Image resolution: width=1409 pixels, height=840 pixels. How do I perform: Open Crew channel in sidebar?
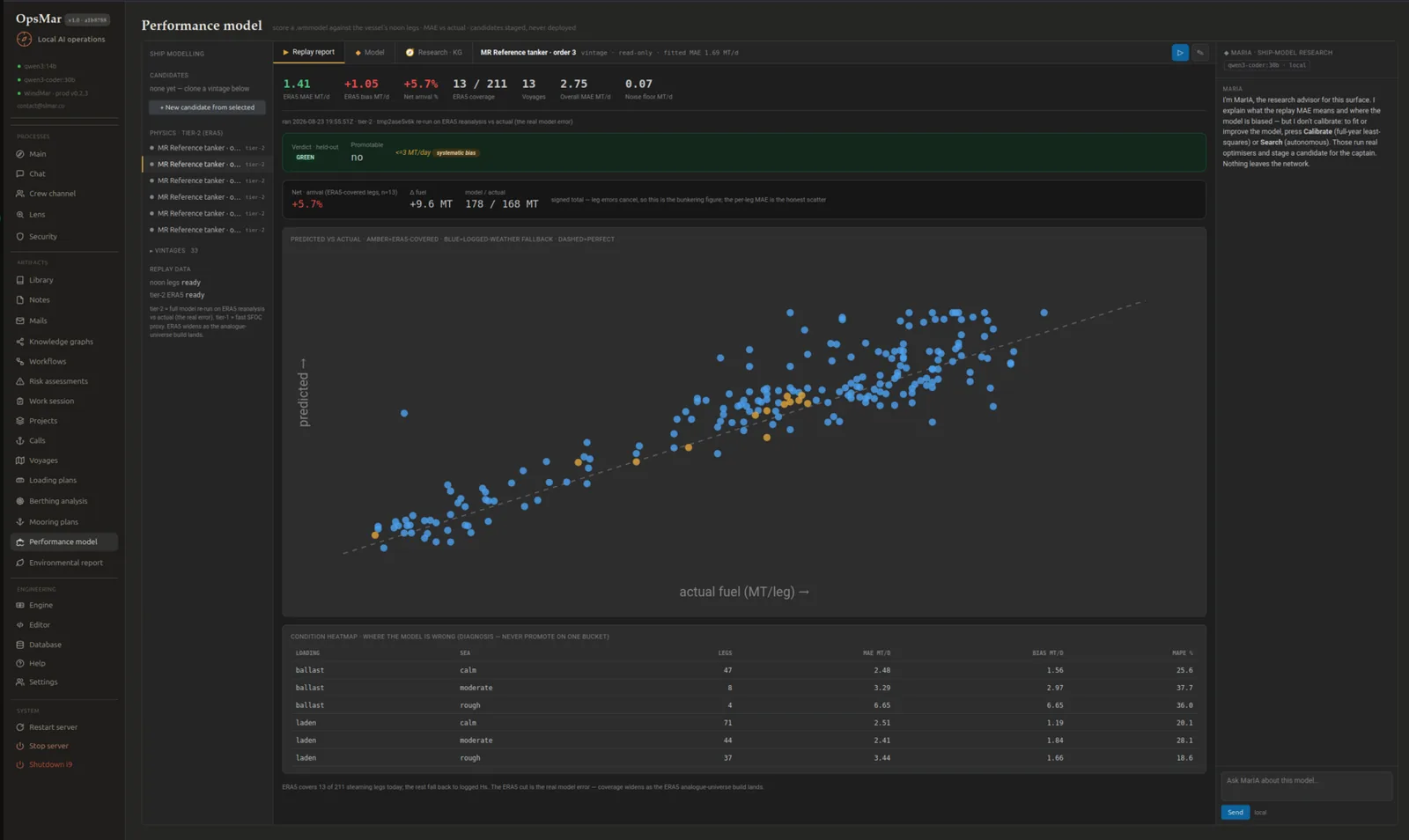(x=52, y=194)
